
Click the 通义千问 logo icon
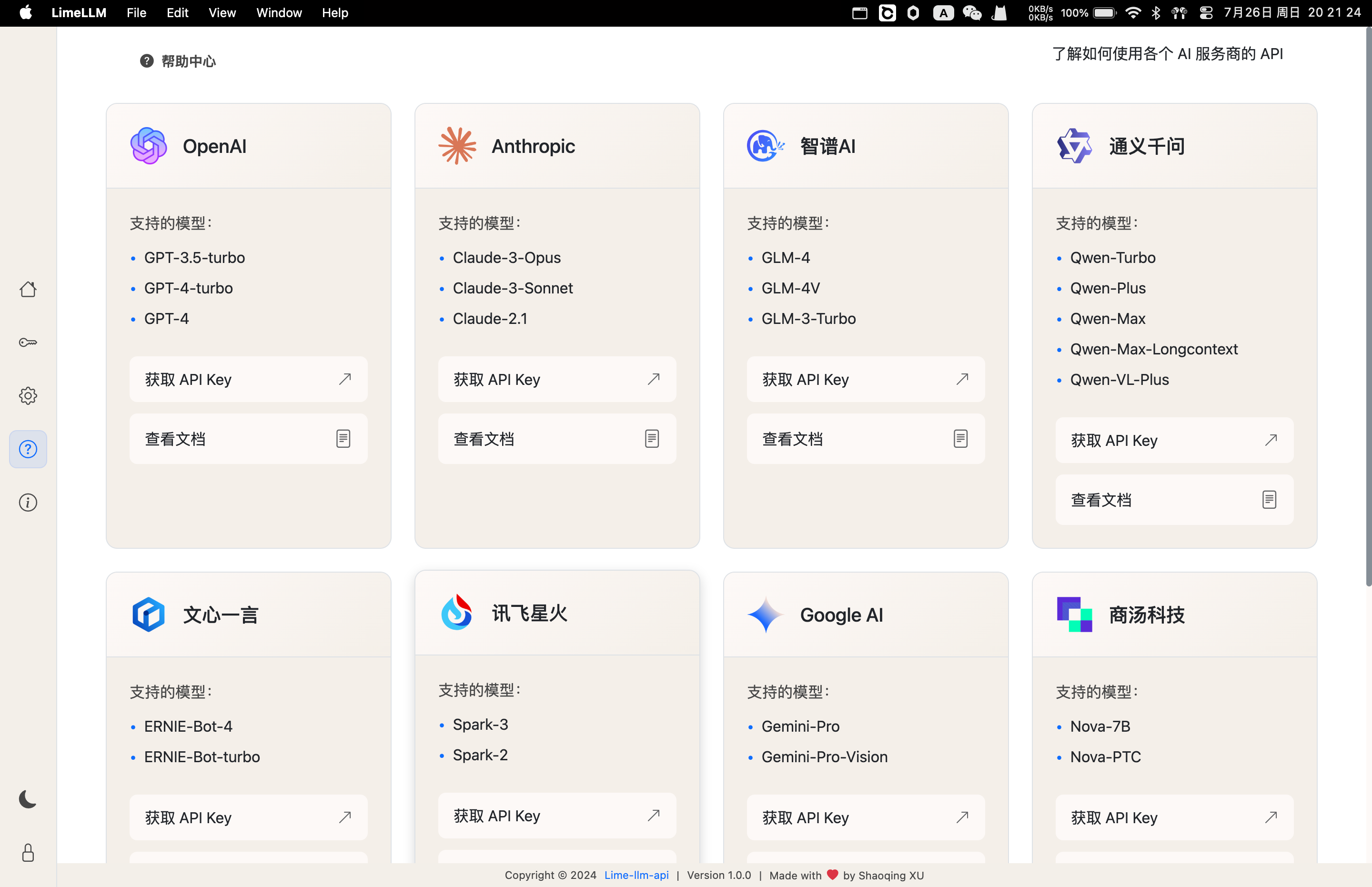click(x=1074, y=146)
